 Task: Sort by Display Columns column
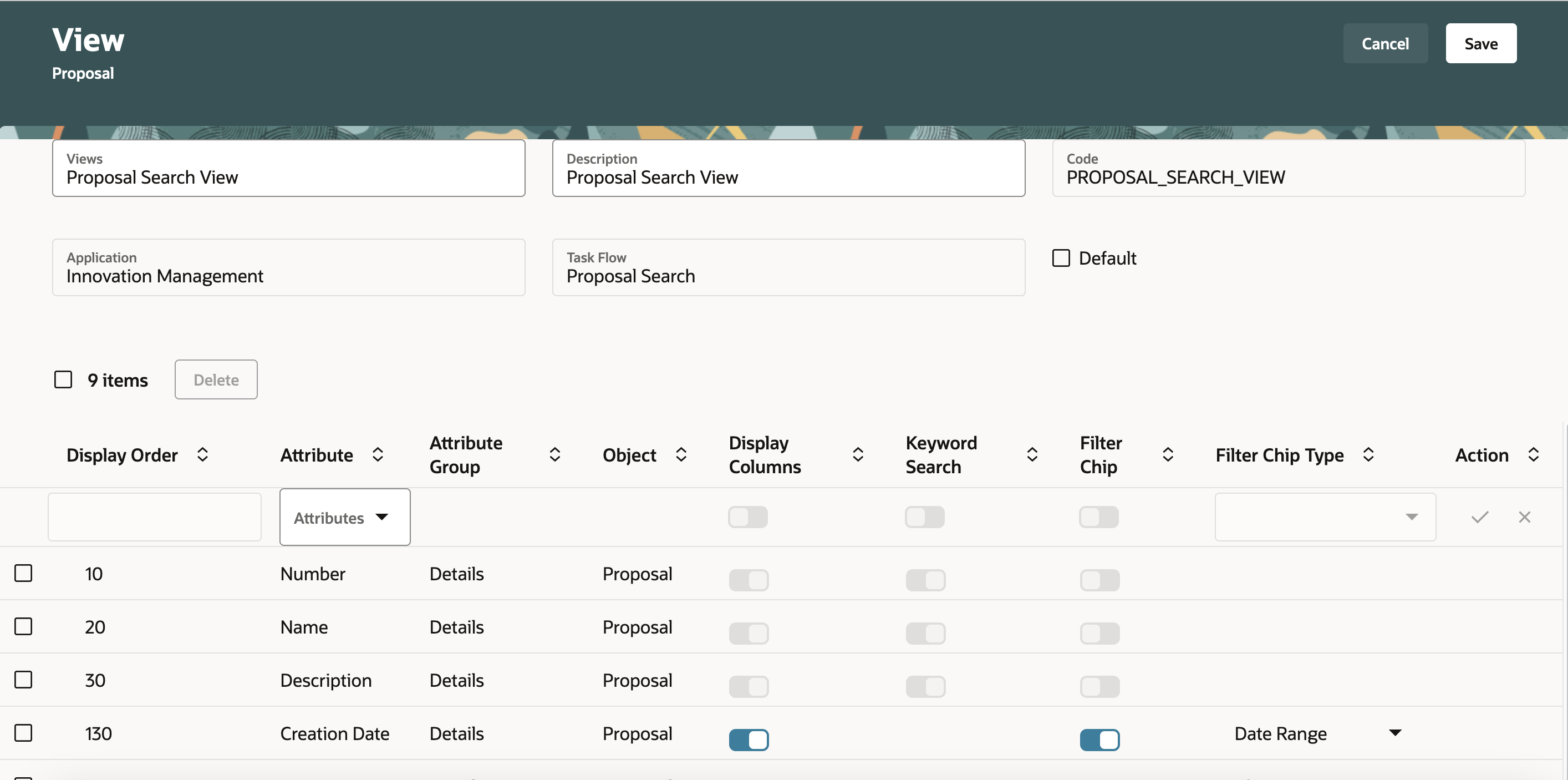(858, 455)
